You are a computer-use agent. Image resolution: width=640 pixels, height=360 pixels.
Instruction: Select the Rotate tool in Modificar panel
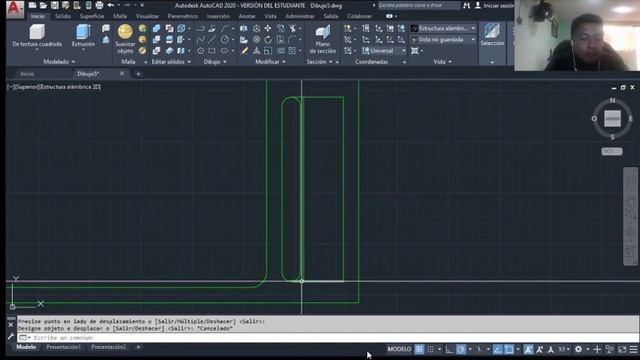point(268,40)
